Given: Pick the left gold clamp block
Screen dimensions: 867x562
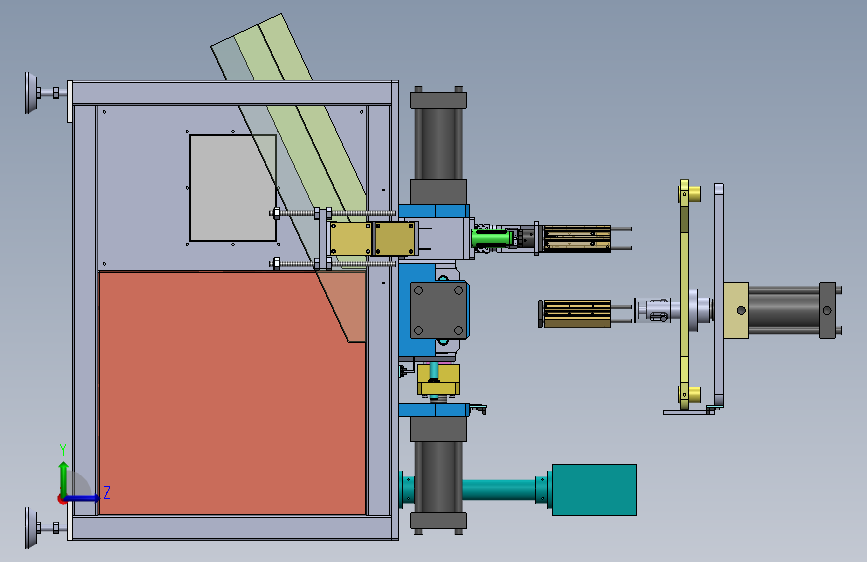Looking at the screenshot, I should click(x=351, y=239).
